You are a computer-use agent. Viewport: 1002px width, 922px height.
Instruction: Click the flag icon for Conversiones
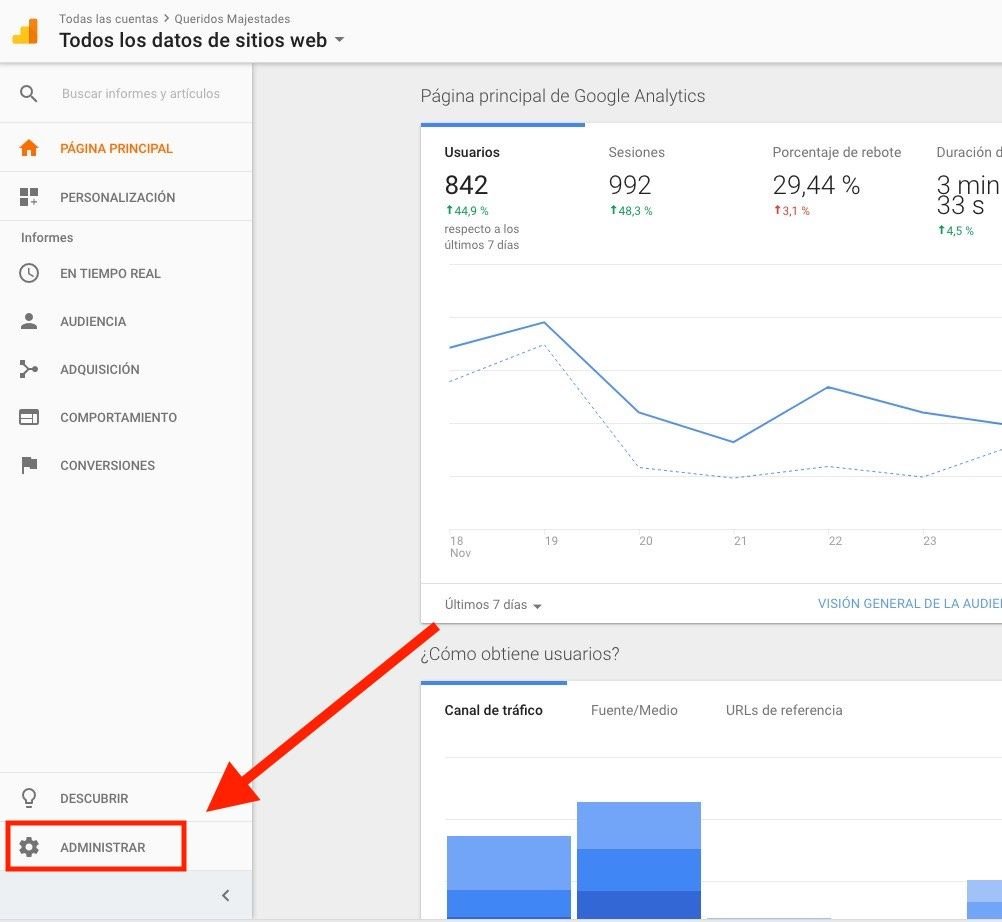(29, 465)
